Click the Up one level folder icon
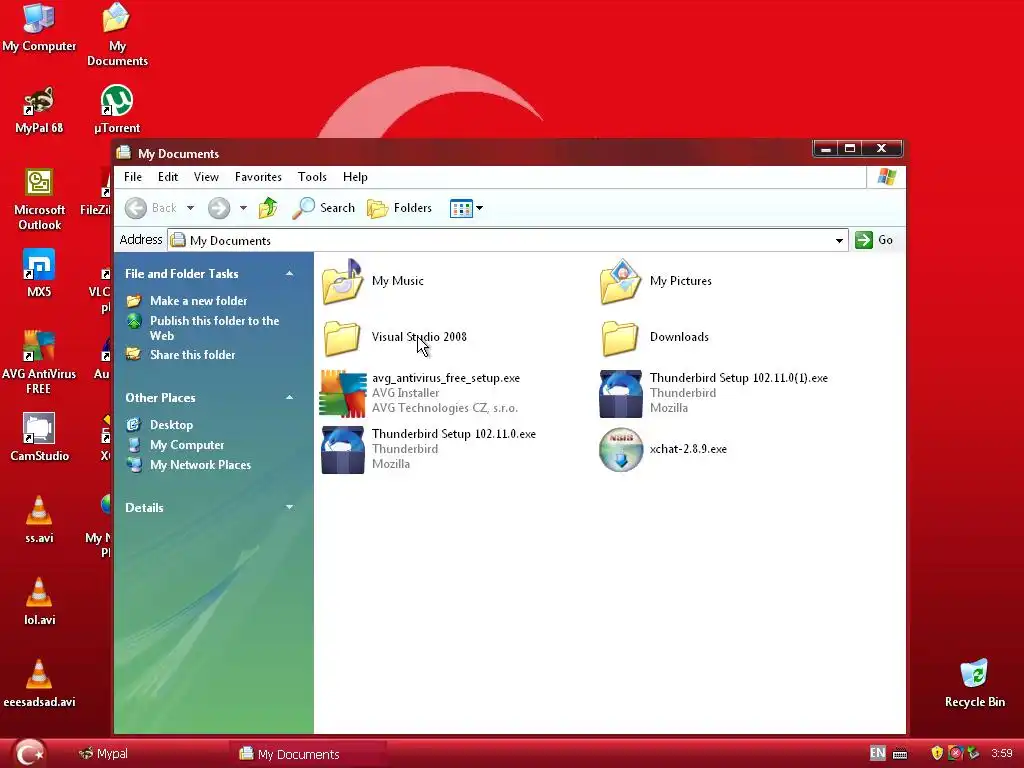Viewport: 1024px width, 768px height. tap(268, 208)
